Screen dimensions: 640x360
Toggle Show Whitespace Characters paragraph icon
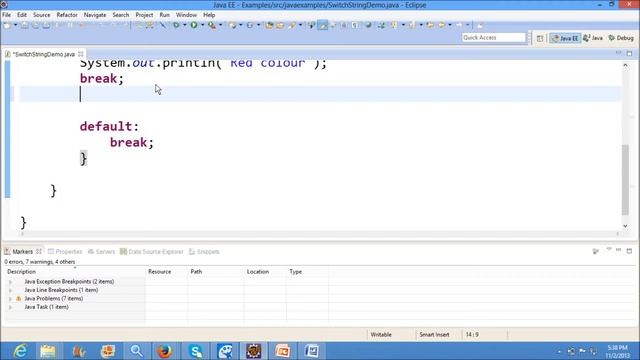click(x=354, y=25)
